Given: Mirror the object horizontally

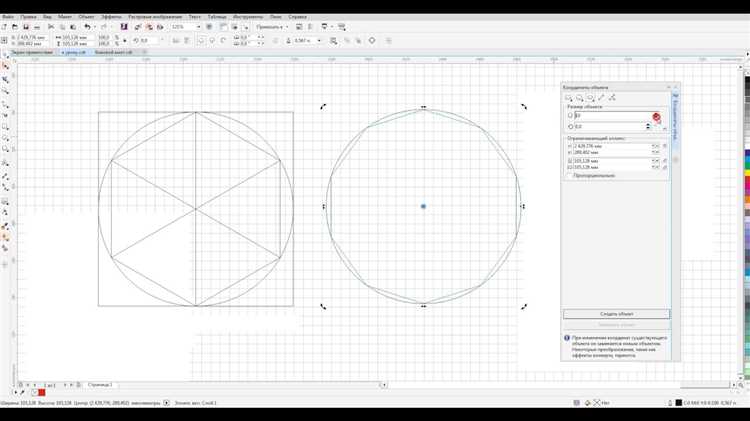Looking at the screenshot, I should coord(176,41).
